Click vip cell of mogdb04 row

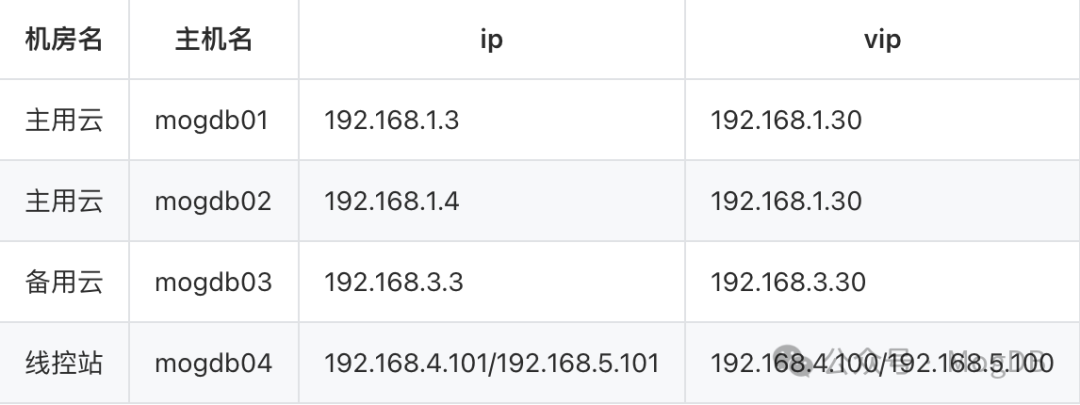pos(882,363)
